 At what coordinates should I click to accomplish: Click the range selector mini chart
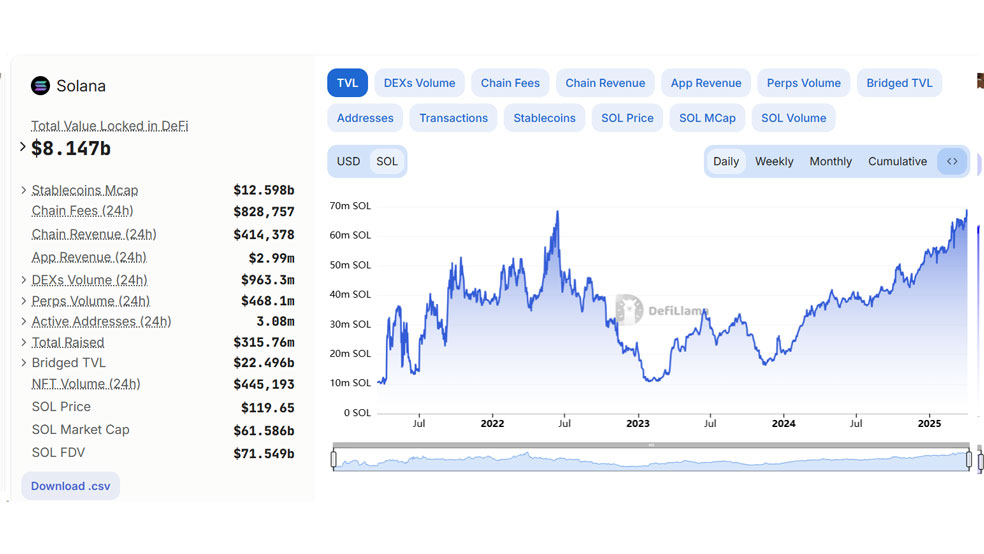point(651,460)
